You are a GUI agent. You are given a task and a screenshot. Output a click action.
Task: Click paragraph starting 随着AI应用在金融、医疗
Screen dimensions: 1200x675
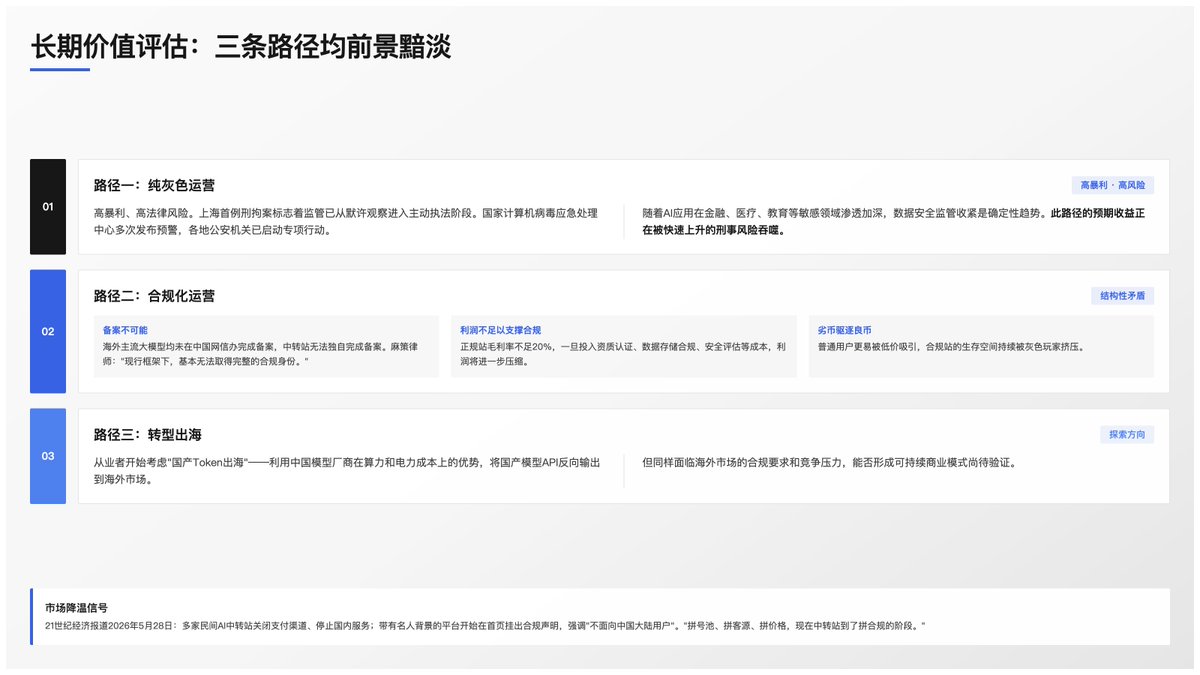[893, 222]
